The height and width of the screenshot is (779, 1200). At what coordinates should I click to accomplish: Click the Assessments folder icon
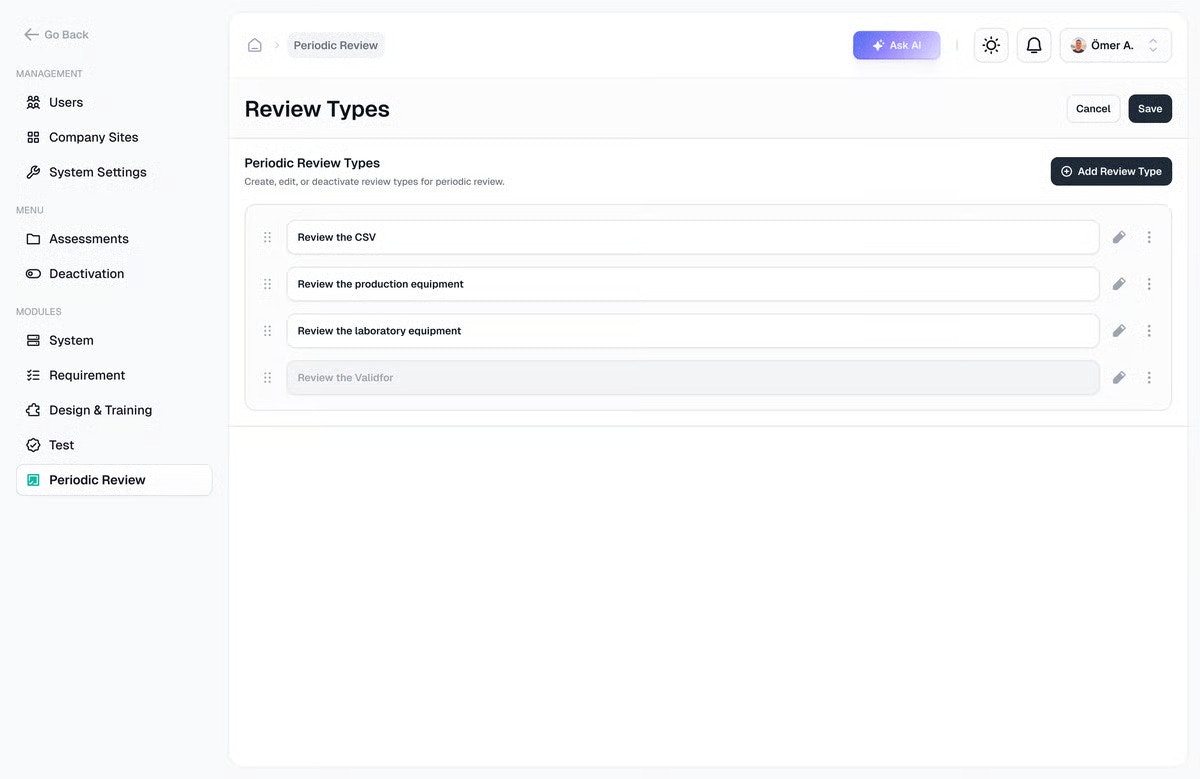point(32,238)
